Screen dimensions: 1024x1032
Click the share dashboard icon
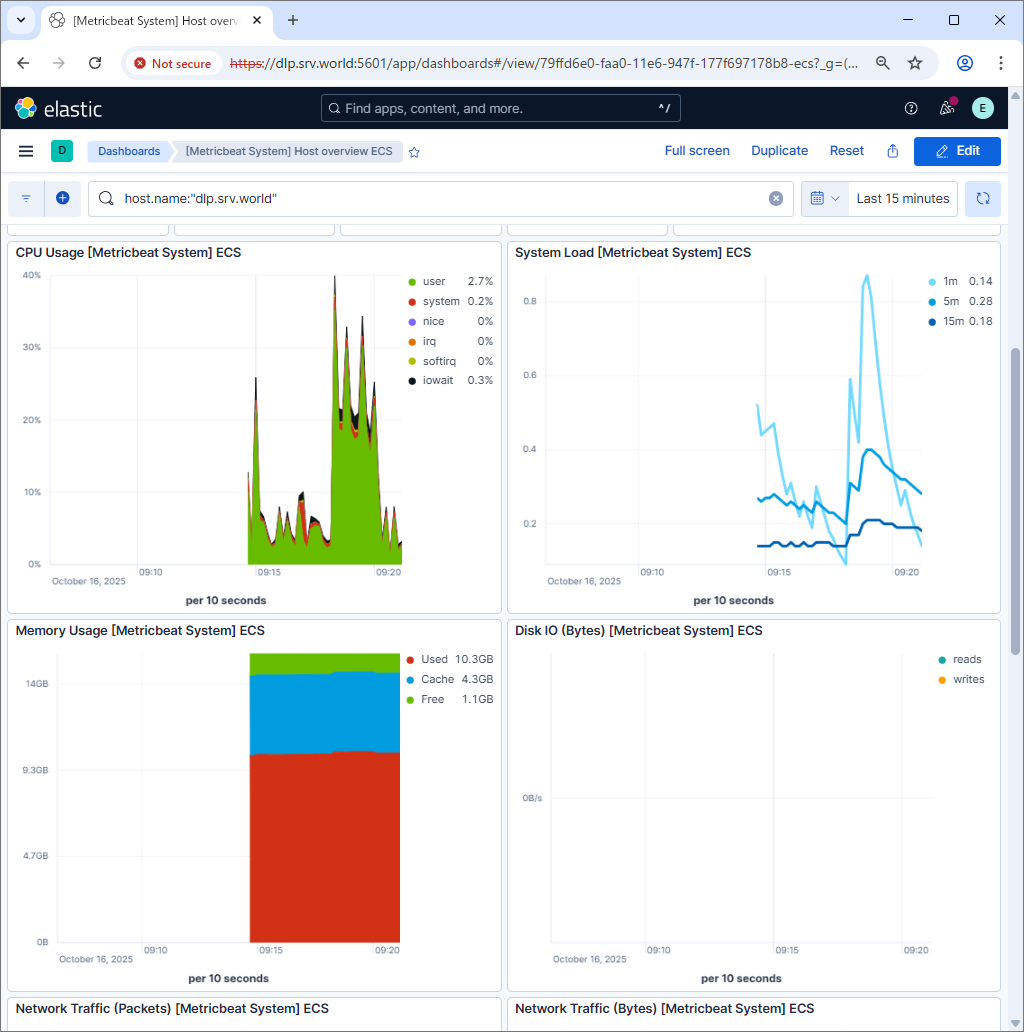(x=893, y=151)
